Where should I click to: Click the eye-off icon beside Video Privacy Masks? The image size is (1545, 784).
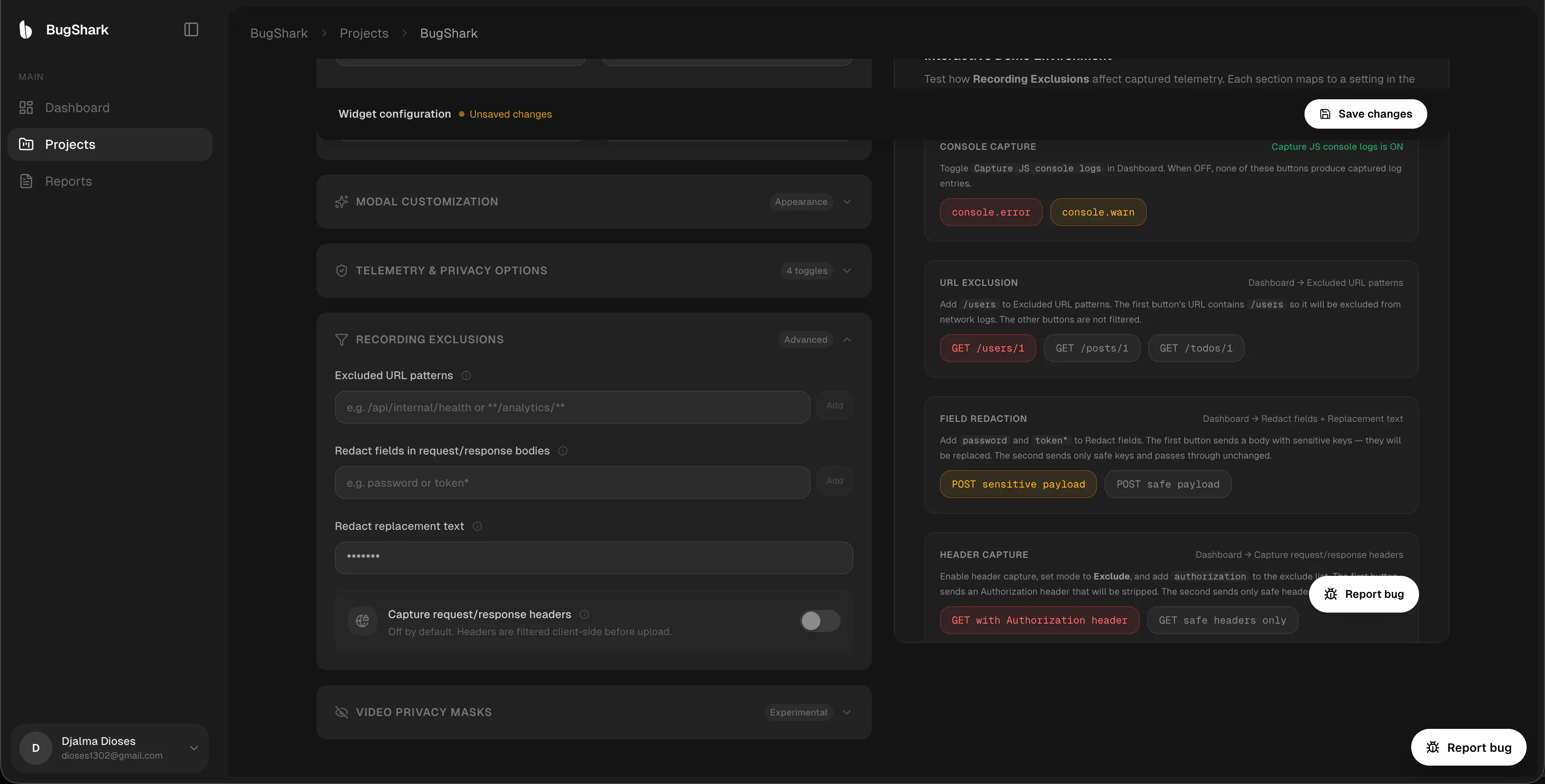[x=341, y=712]
